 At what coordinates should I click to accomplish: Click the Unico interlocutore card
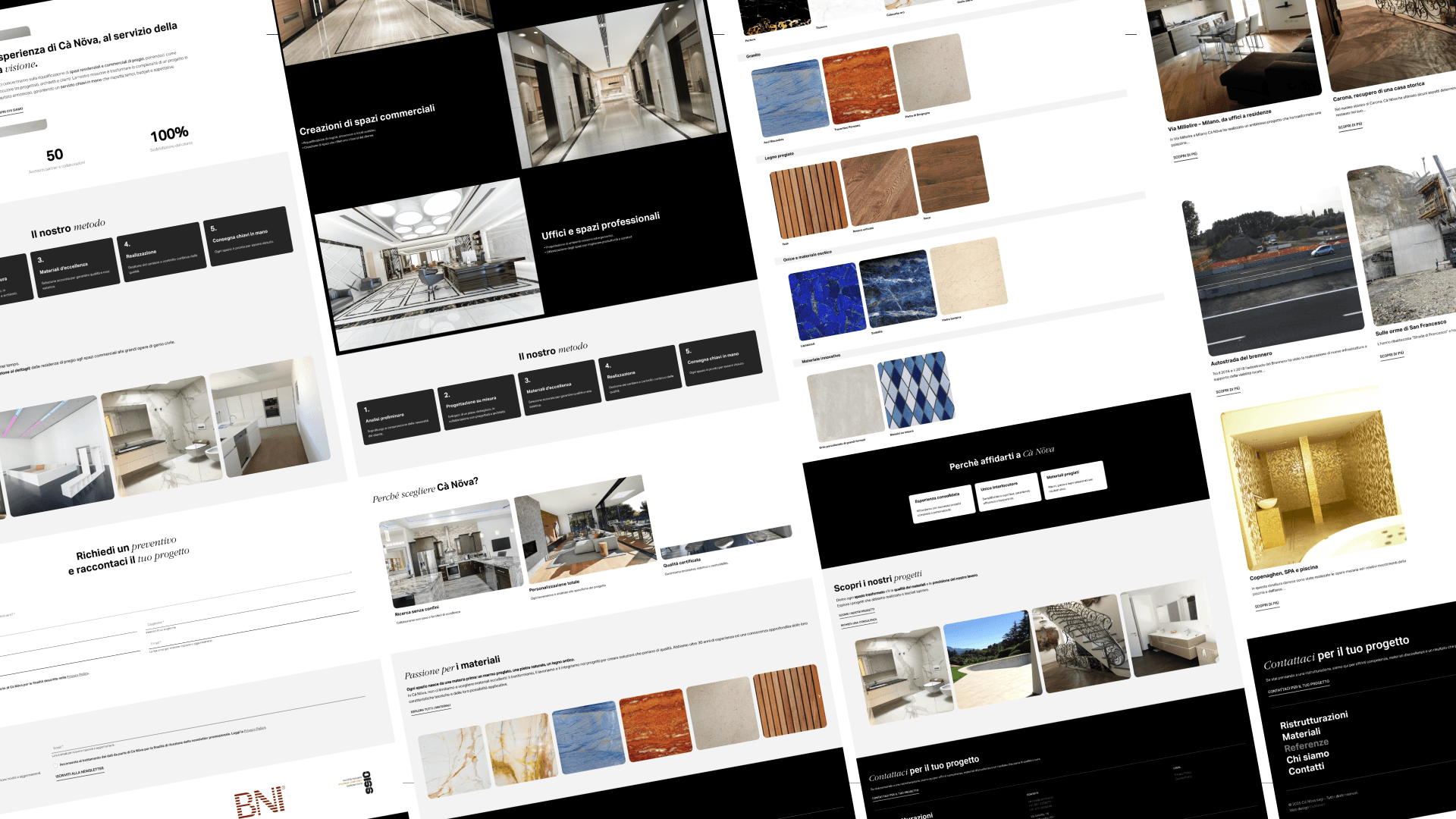(x=1006, y=493)
